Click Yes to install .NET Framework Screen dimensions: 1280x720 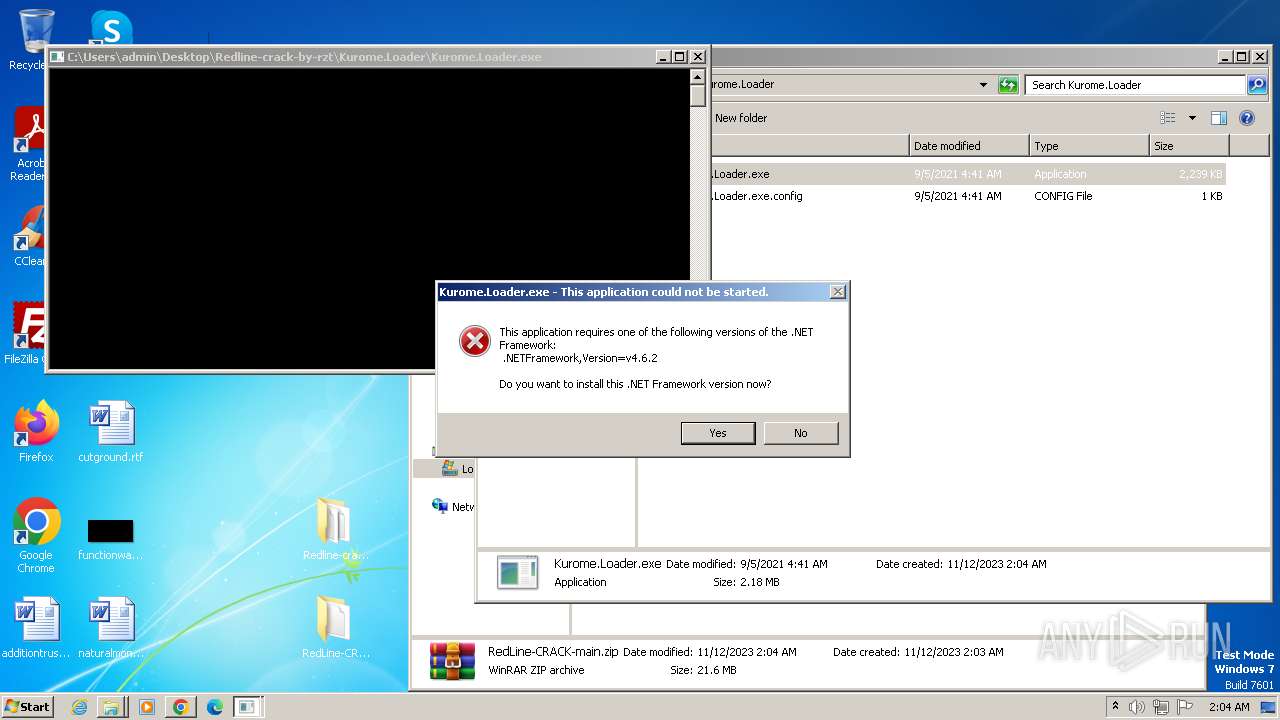718,433
